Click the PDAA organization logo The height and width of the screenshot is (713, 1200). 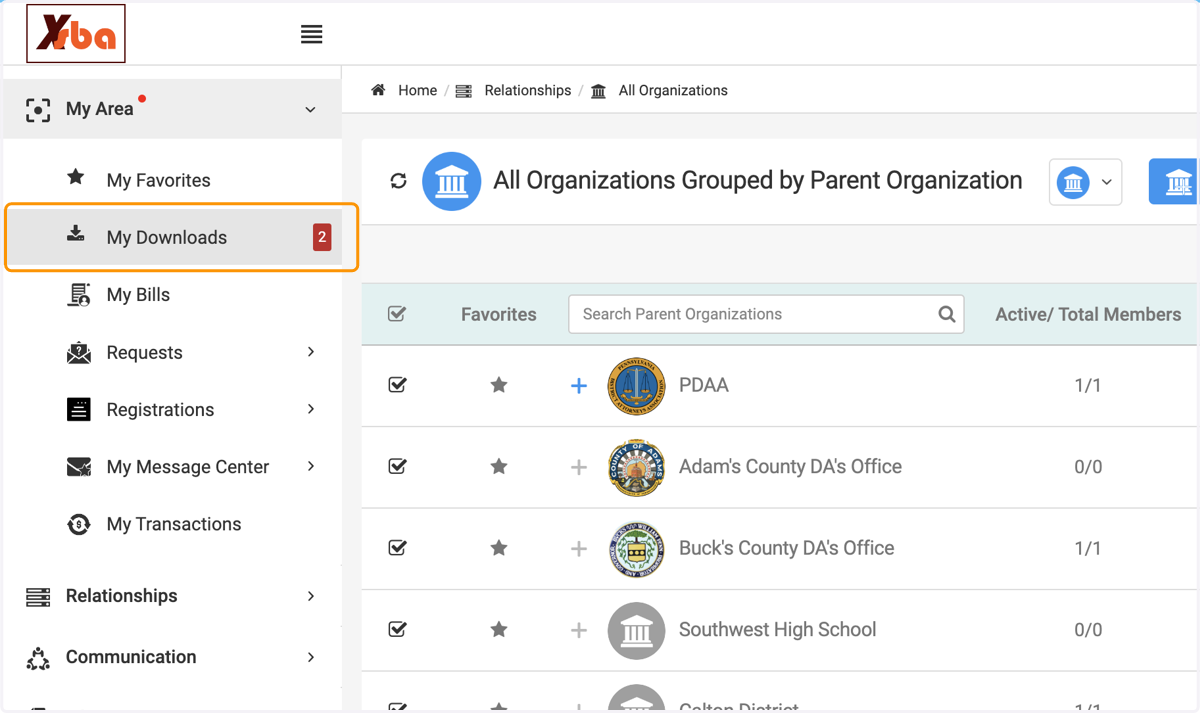point(636,385)
